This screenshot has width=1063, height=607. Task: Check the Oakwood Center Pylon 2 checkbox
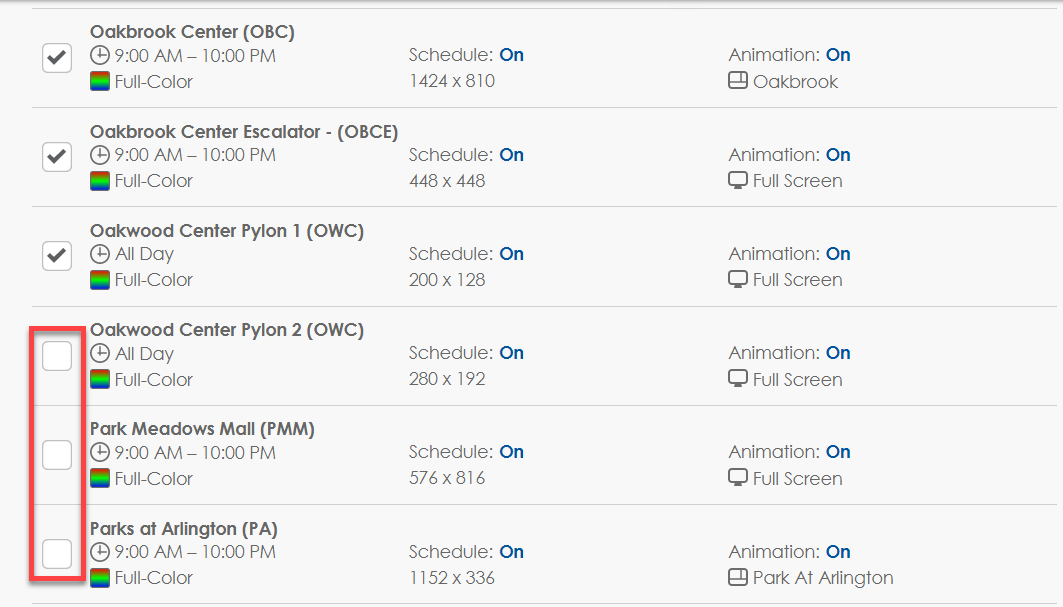click(x=57, y=355)
